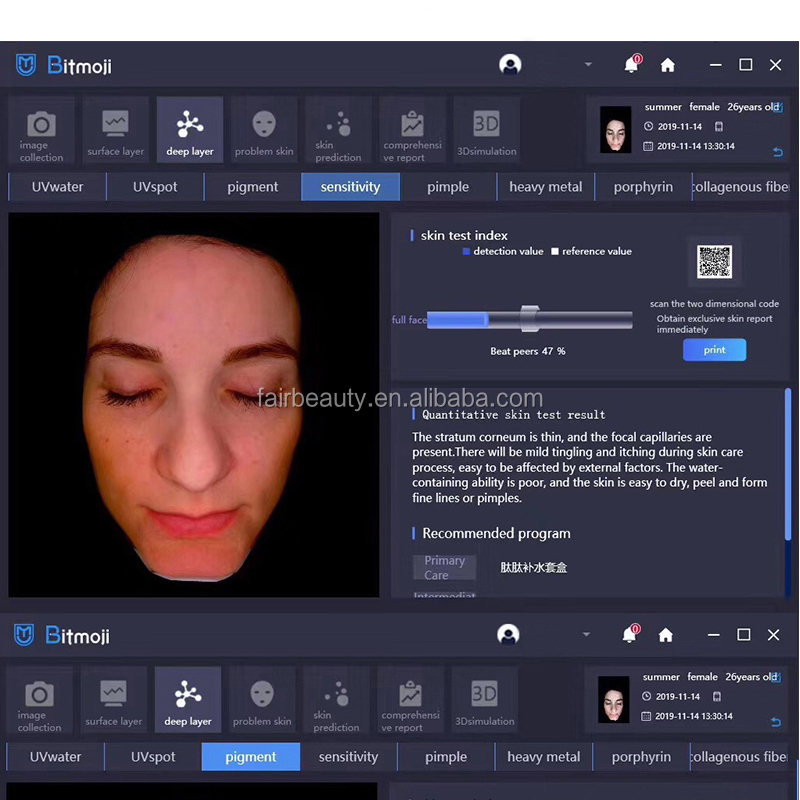Open the heavy metal analysis tab
The width and height of the screenshot is (800, 800).
pos(545,186)
